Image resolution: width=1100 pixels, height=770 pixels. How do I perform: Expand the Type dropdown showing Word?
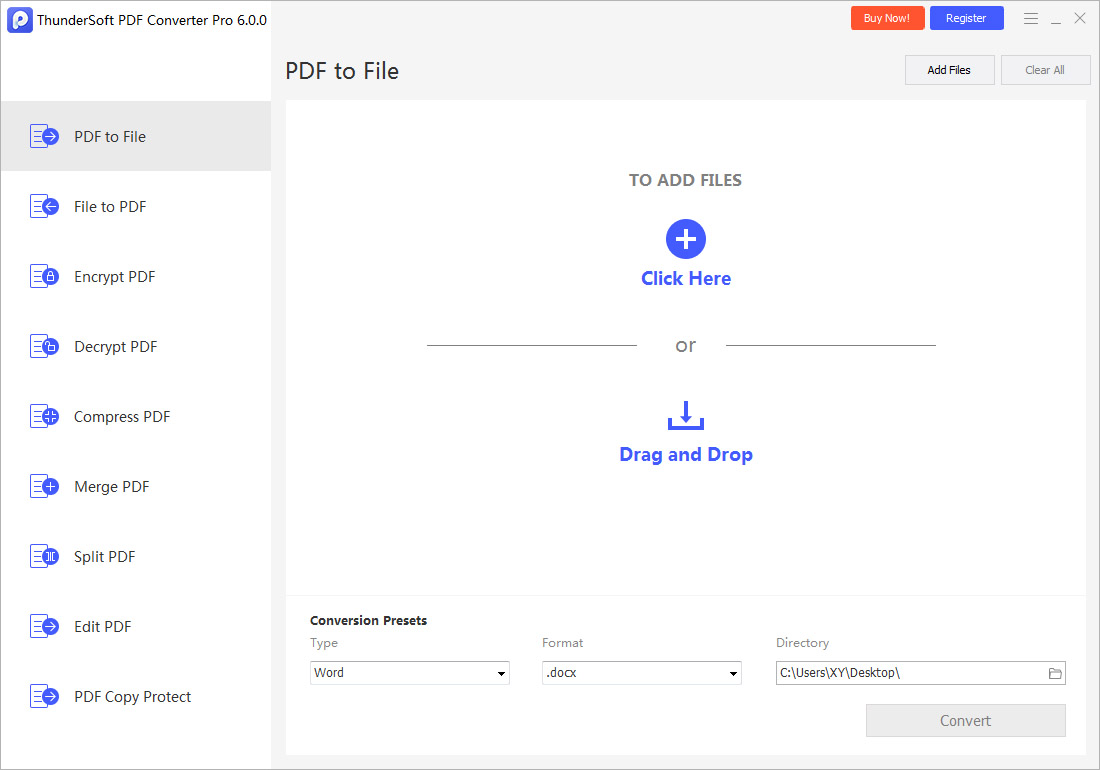pyautogui.click(x=410, y=673)
